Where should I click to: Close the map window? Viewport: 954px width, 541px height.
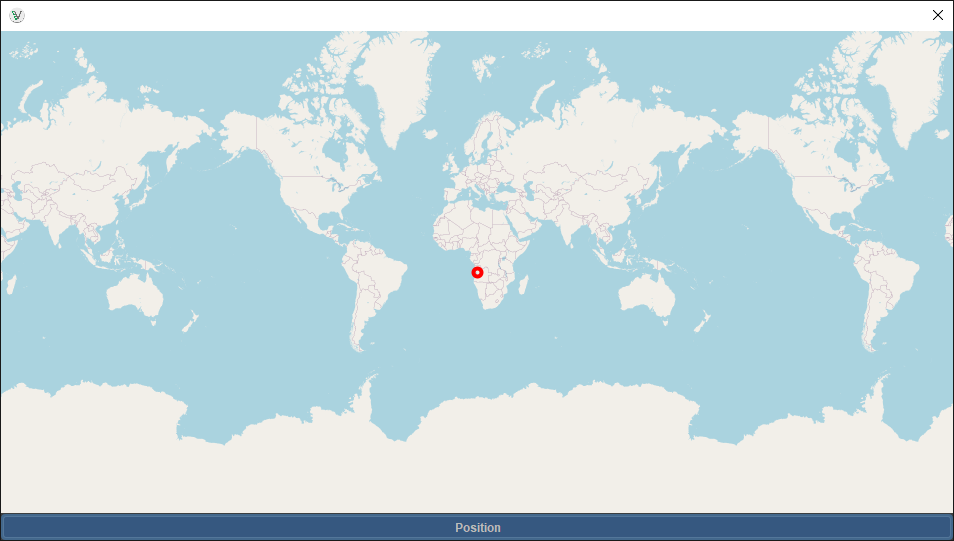click(x=938, y=15)
